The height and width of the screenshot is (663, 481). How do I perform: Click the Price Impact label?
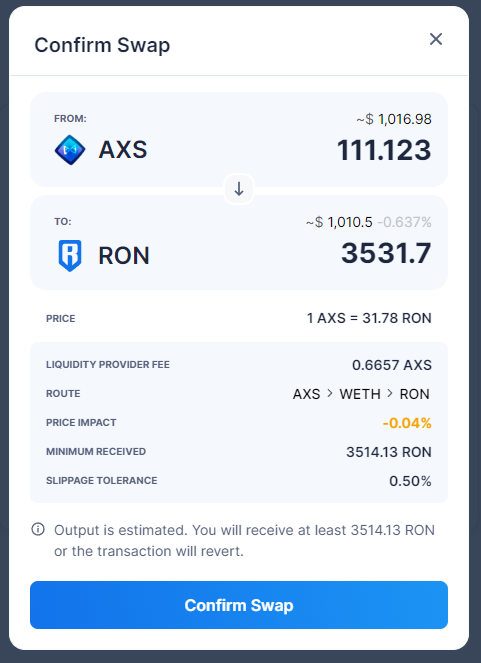pos(81,422)
